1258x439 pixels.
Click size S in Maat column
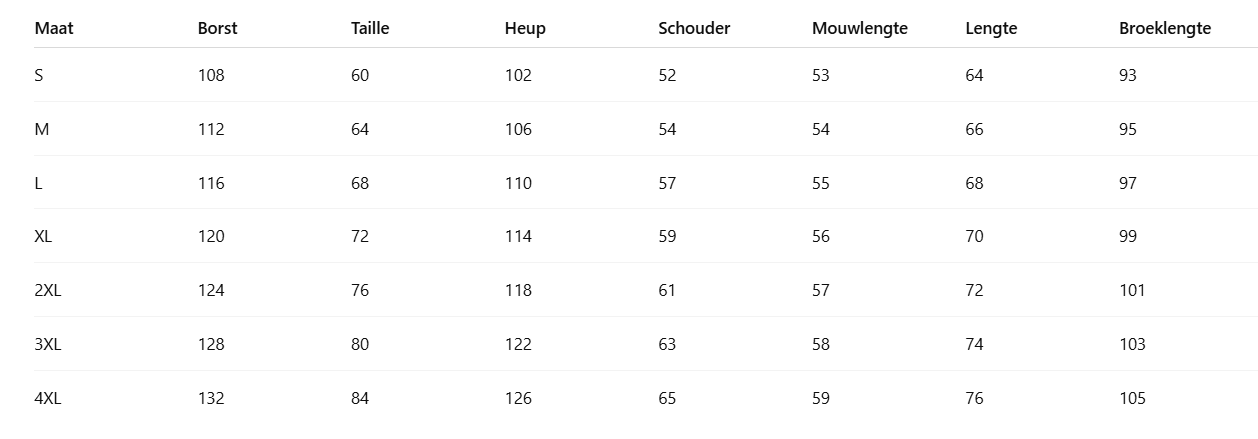39,75
